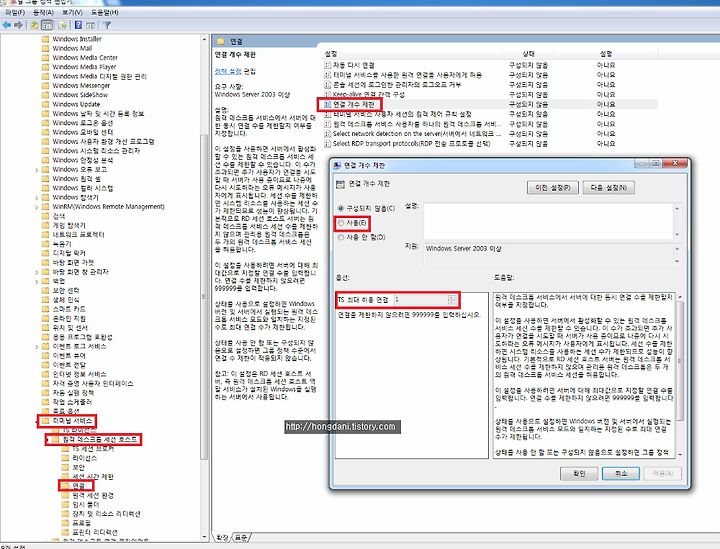The width and height of the screenshot is (720, 549).
Task: Expand the 바탕 화면 창 관리자 node
Action: (37, 272)
